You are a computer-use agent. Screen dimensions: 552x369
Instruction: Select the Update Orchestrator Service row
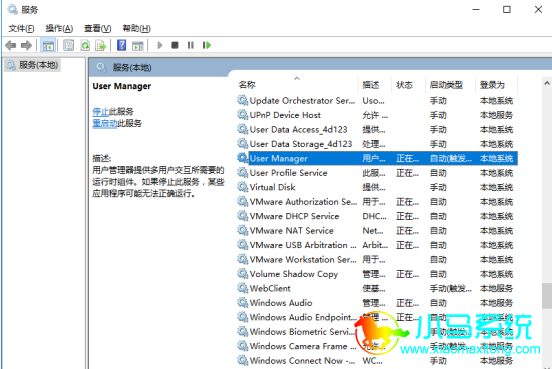tap(377, 101)
